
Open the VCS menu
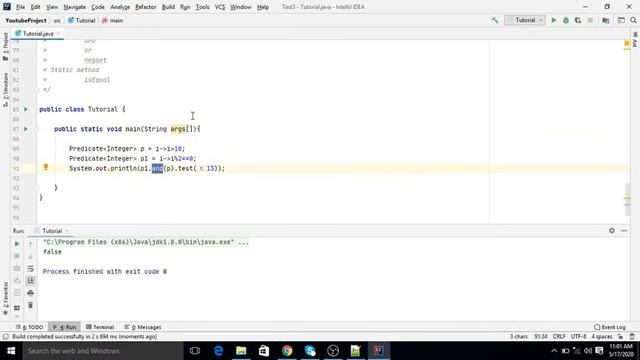(x=220, y=7)
